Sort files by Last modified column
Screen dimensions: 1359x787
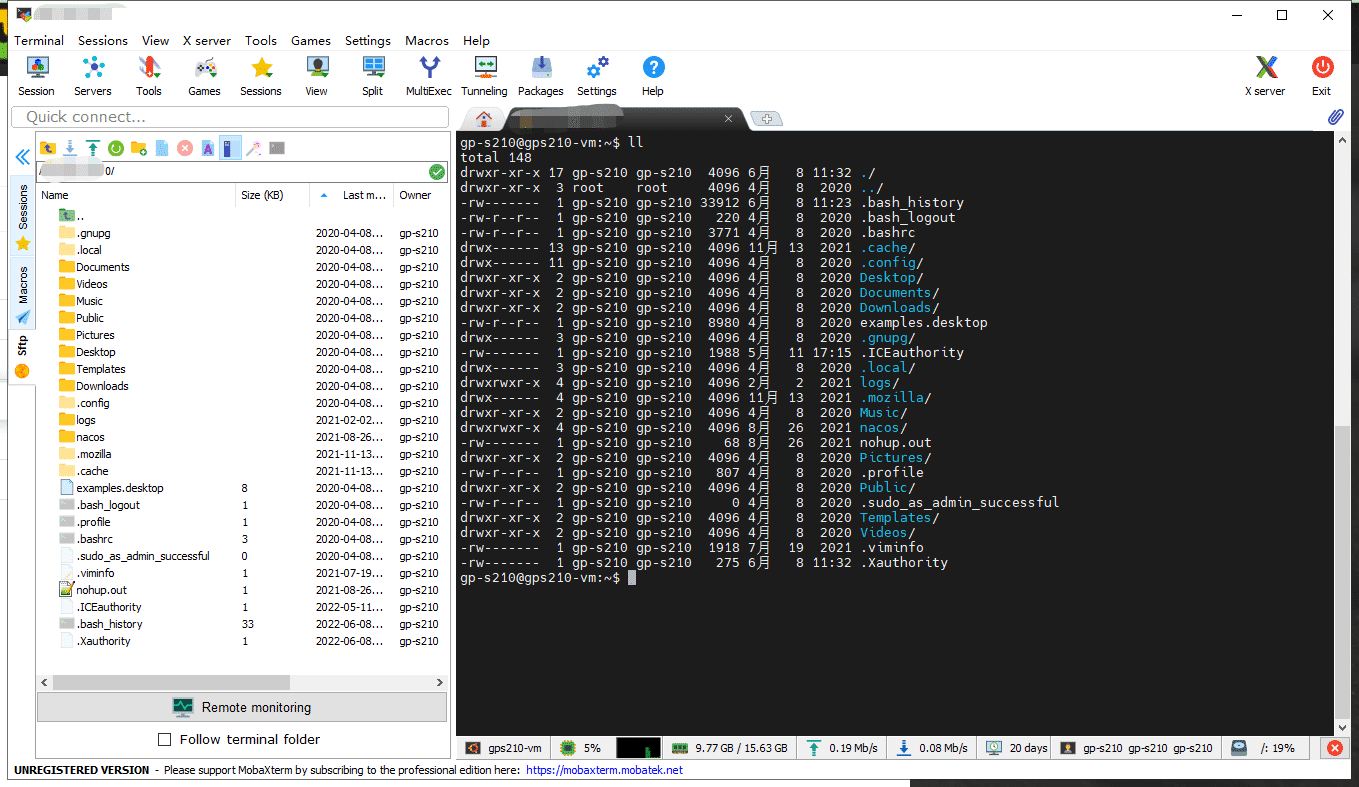point(363,196)
